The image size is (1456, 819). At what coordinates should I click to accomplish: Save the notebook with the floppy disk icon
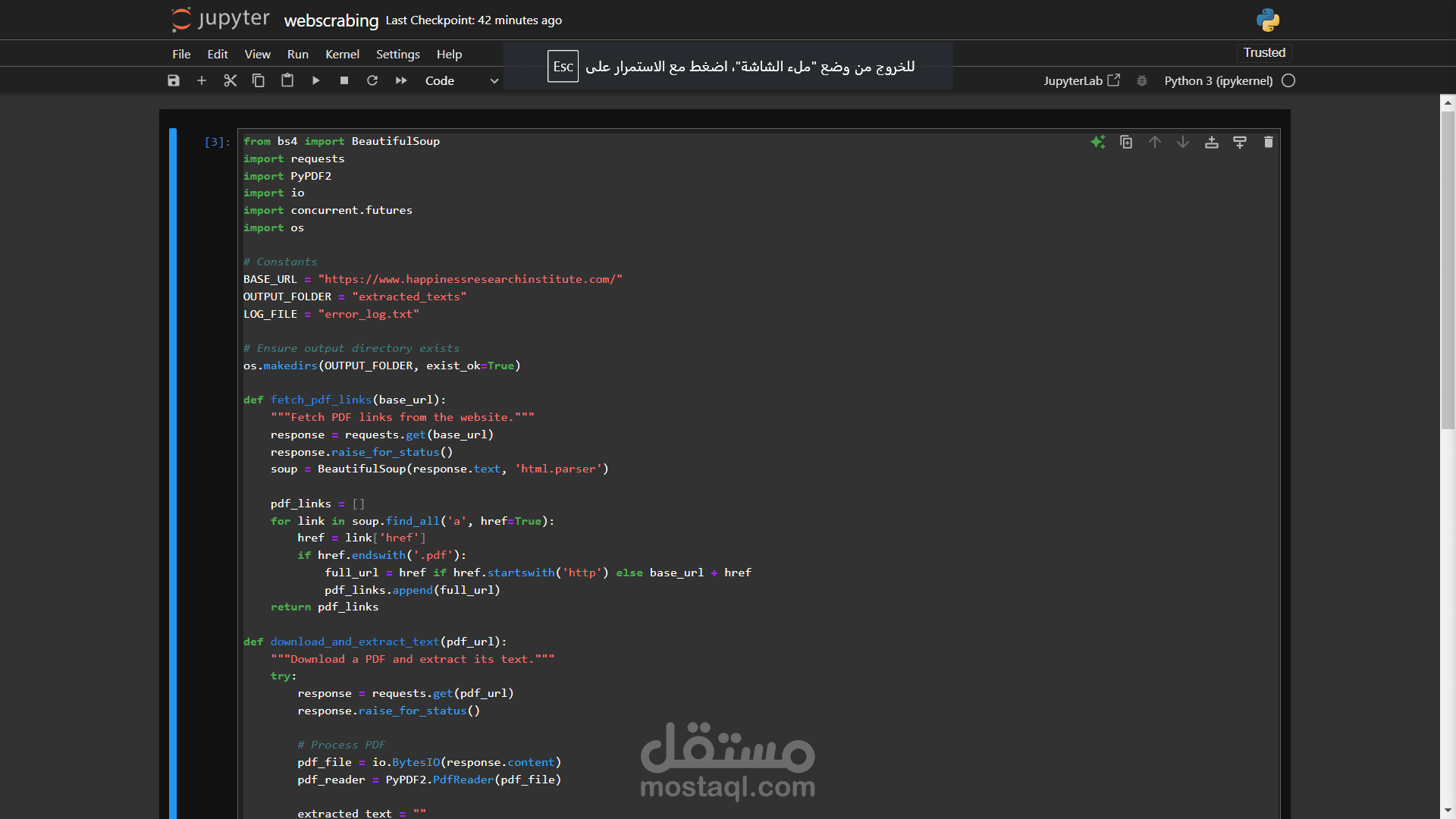[174, 80]
